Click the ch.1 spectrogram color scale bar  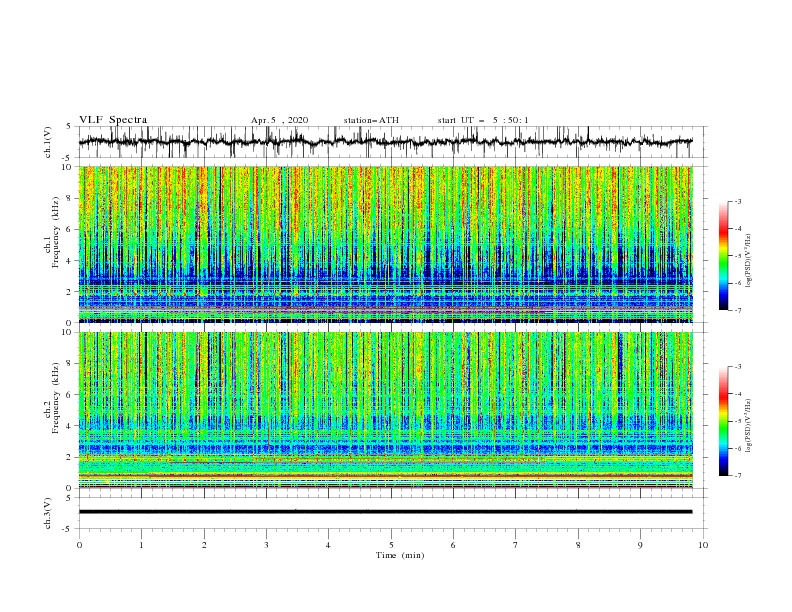tap(723, 256)
